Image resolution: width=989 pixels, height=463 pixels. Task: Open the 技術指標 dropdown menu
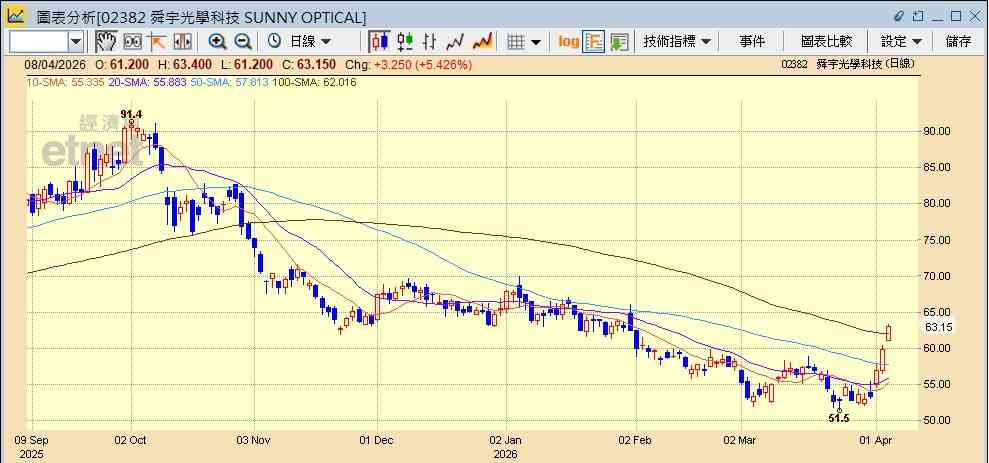point(677,42)
